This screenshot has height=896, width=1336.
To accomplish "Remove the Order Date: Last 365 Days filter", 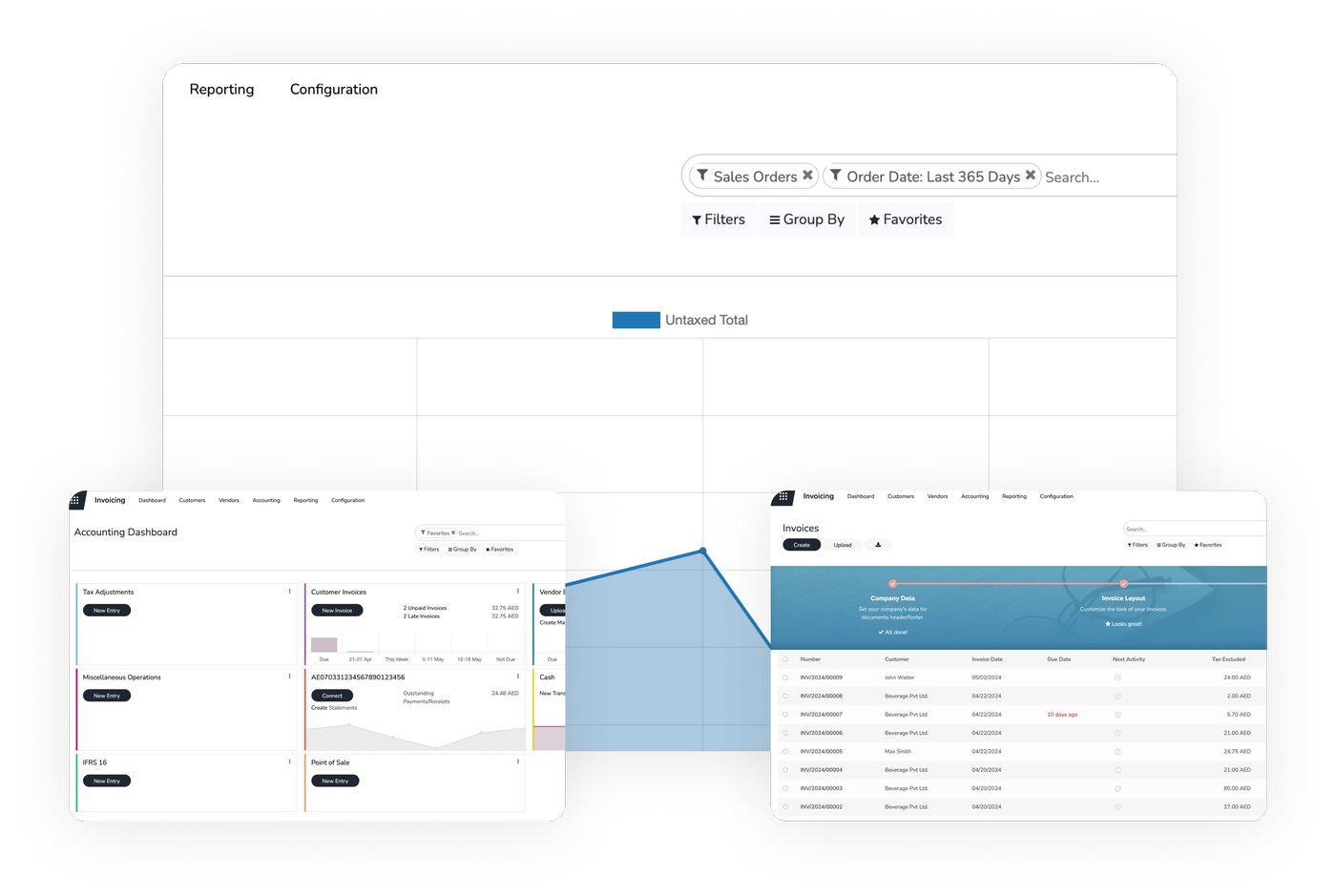I will pos(1031,176).
